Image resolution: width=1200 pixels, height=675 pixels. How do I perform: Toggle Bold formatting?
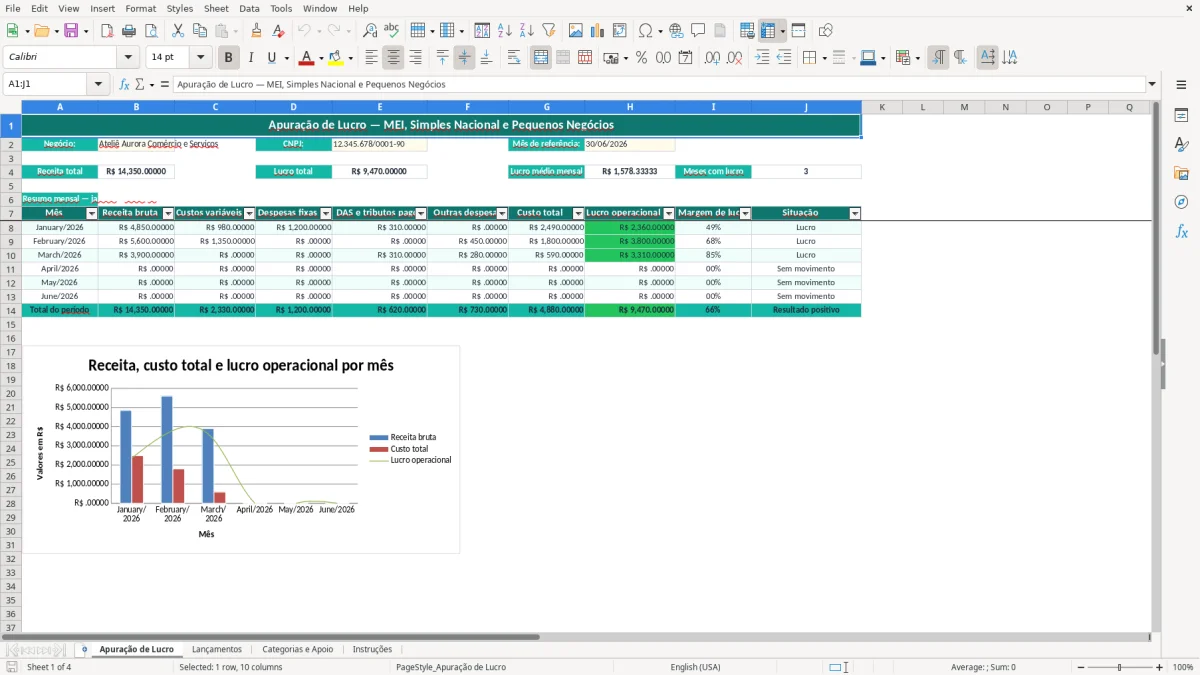pyautogui.click(x=229, y=58)
